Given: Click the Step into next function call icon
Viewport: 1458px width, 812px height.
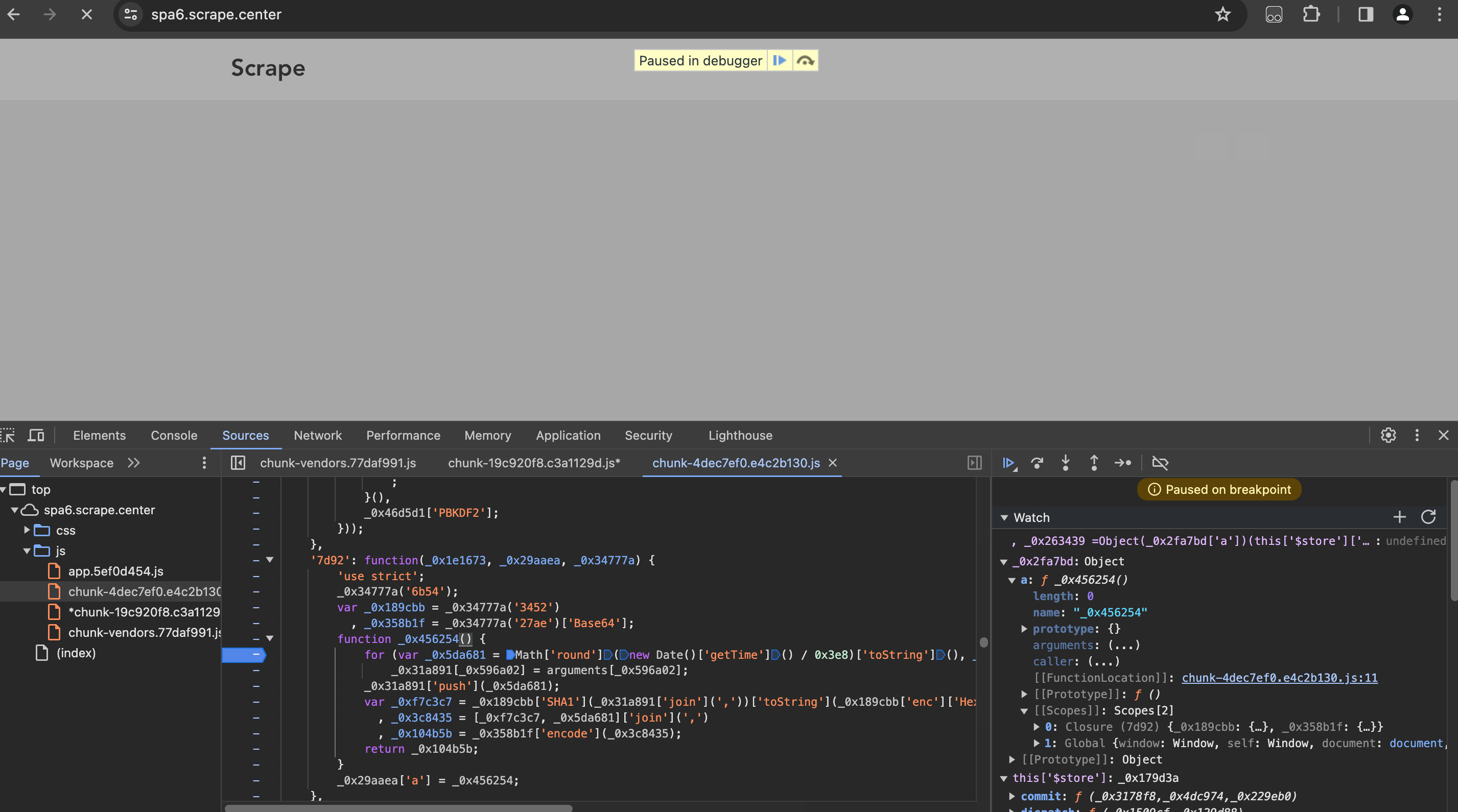Looking at the screenshot, I should (x=1064, y=462).
